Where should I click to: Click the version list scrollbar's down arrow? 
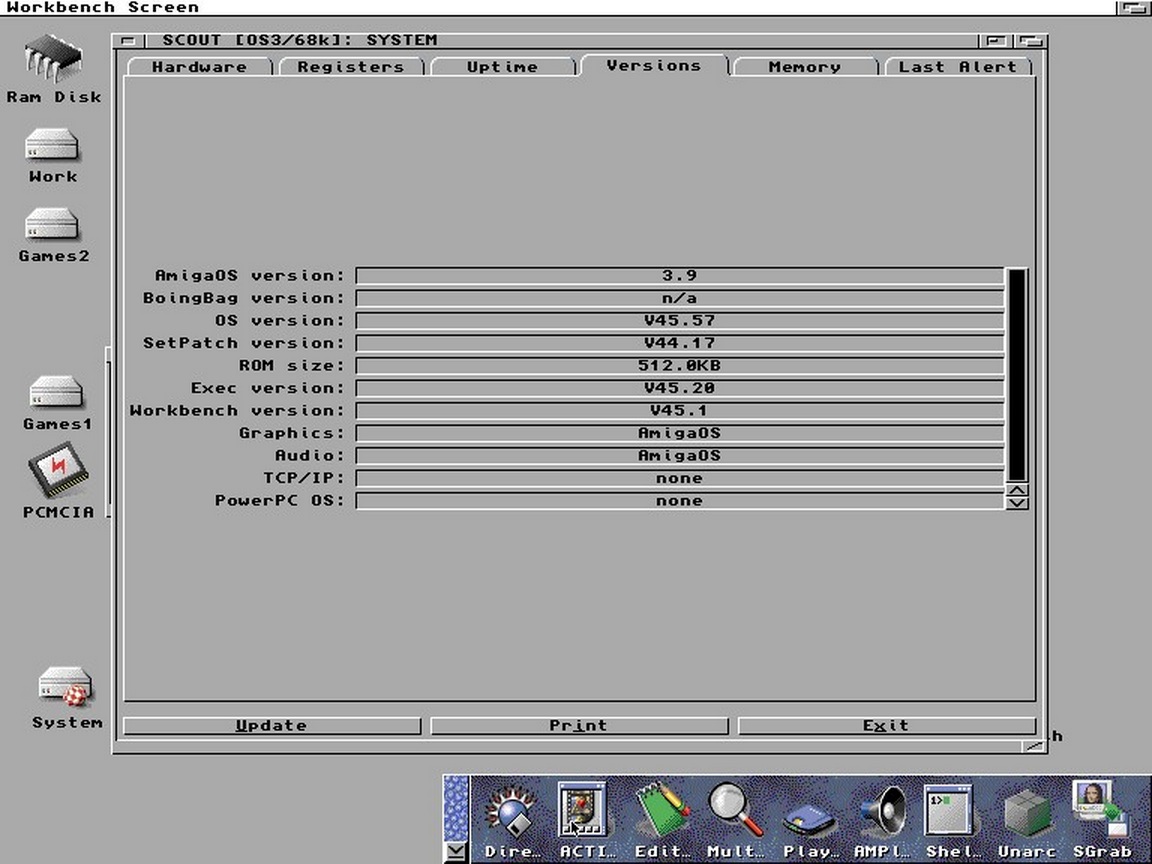click(x=1017, y=503)
